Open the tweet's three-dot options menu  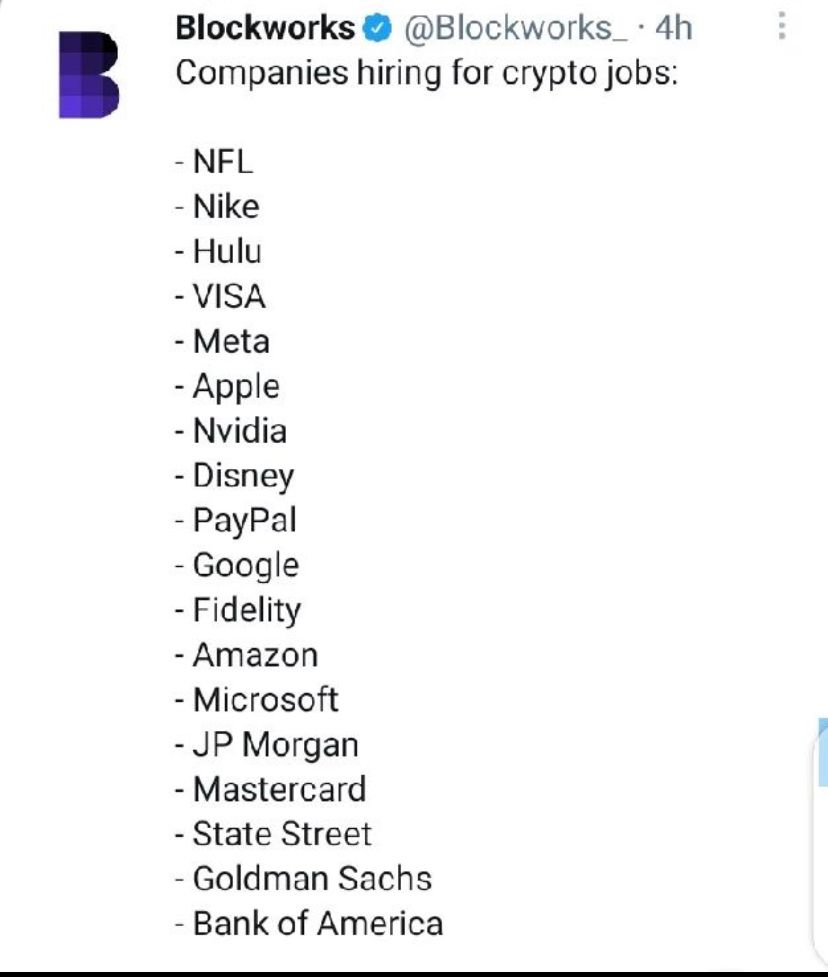(x=782, y=26)
